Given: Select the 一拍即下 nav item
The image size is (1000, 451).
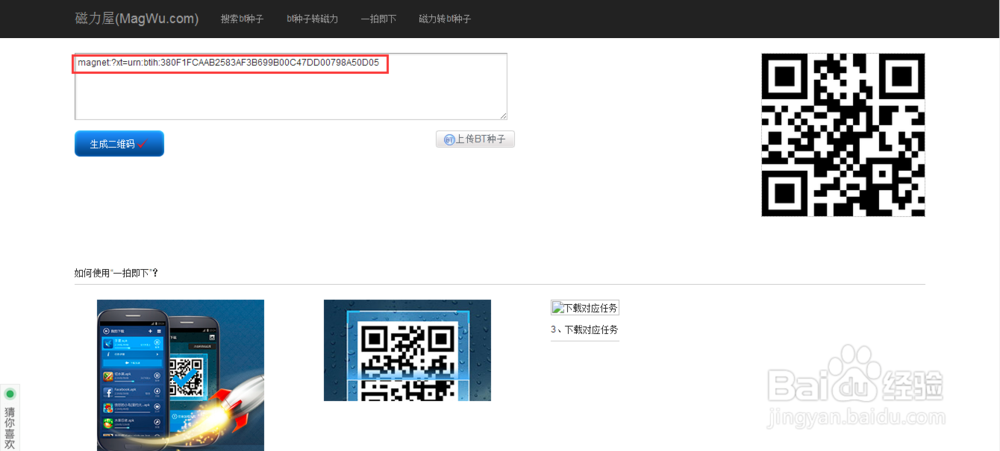Looking at the screenshot, I should pos(378,19).
